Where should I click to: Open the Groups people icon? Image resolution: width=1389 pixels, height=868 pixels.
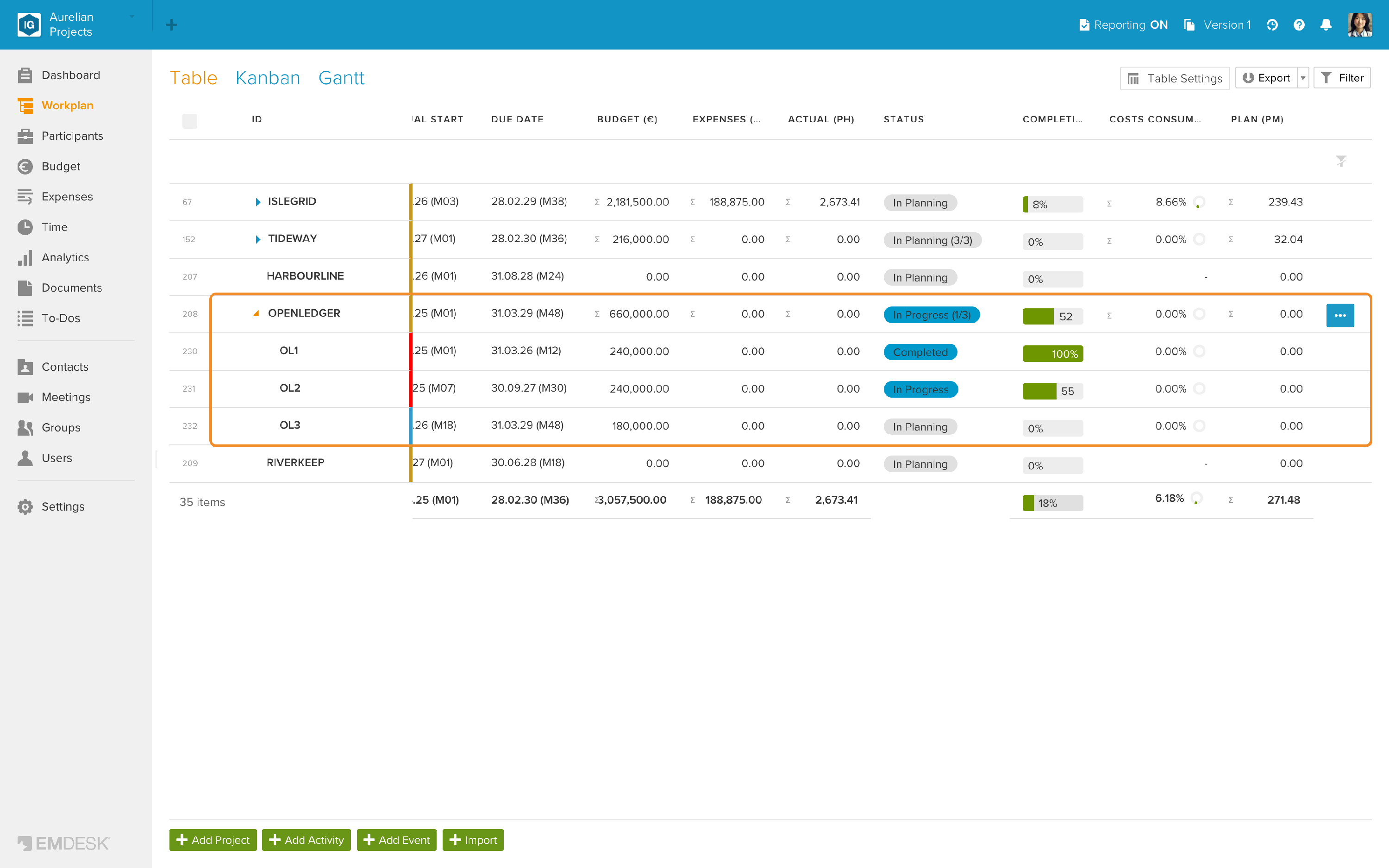(25, 428)
